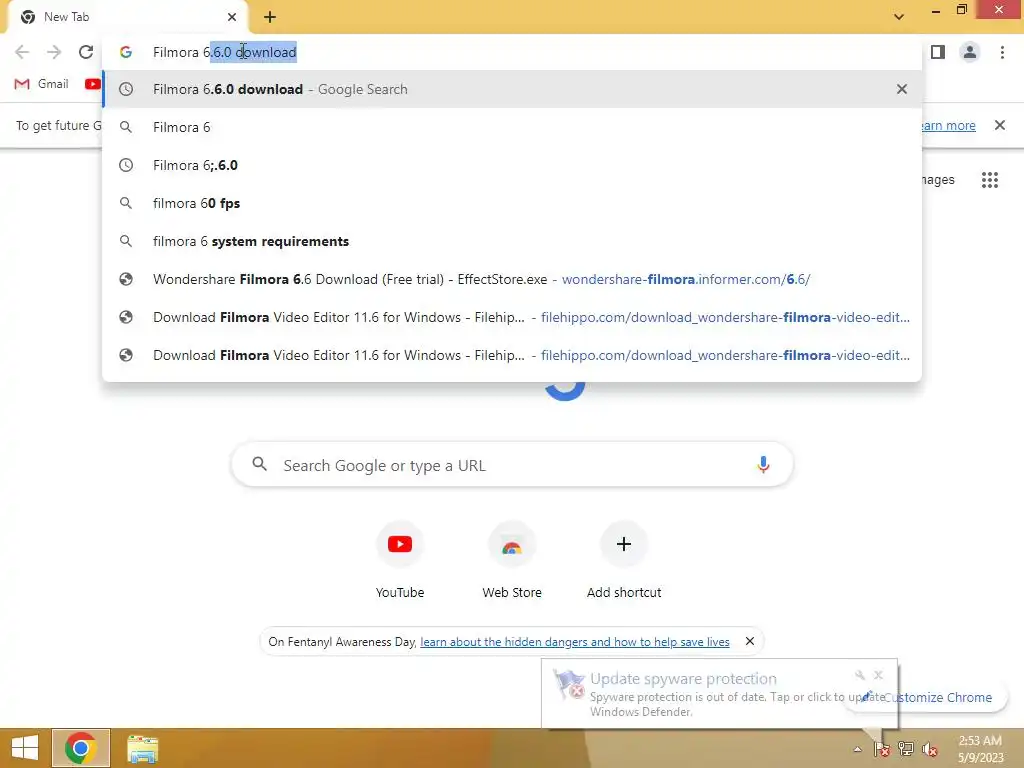Image resolution: width=1024 pixels, height=768 pixels.
Task: Open the Google apps grid
Action: click(x=990, y=180)
